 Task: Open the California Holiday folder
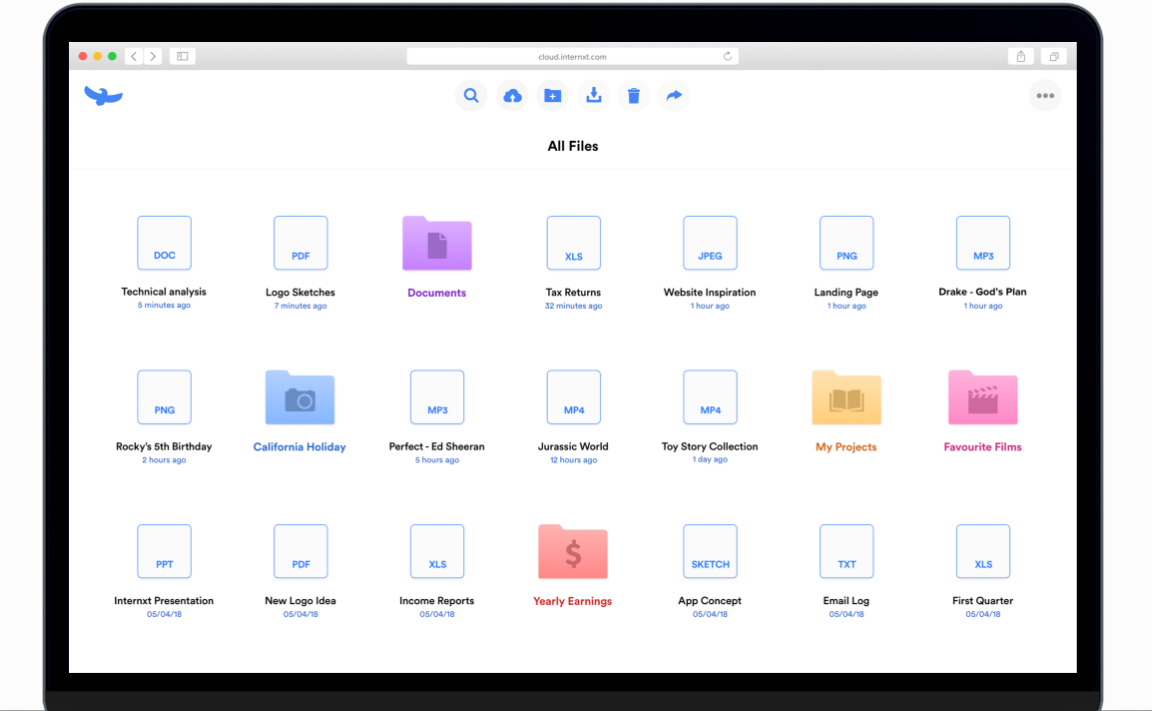pyautogui.click(x=300, y=397)
